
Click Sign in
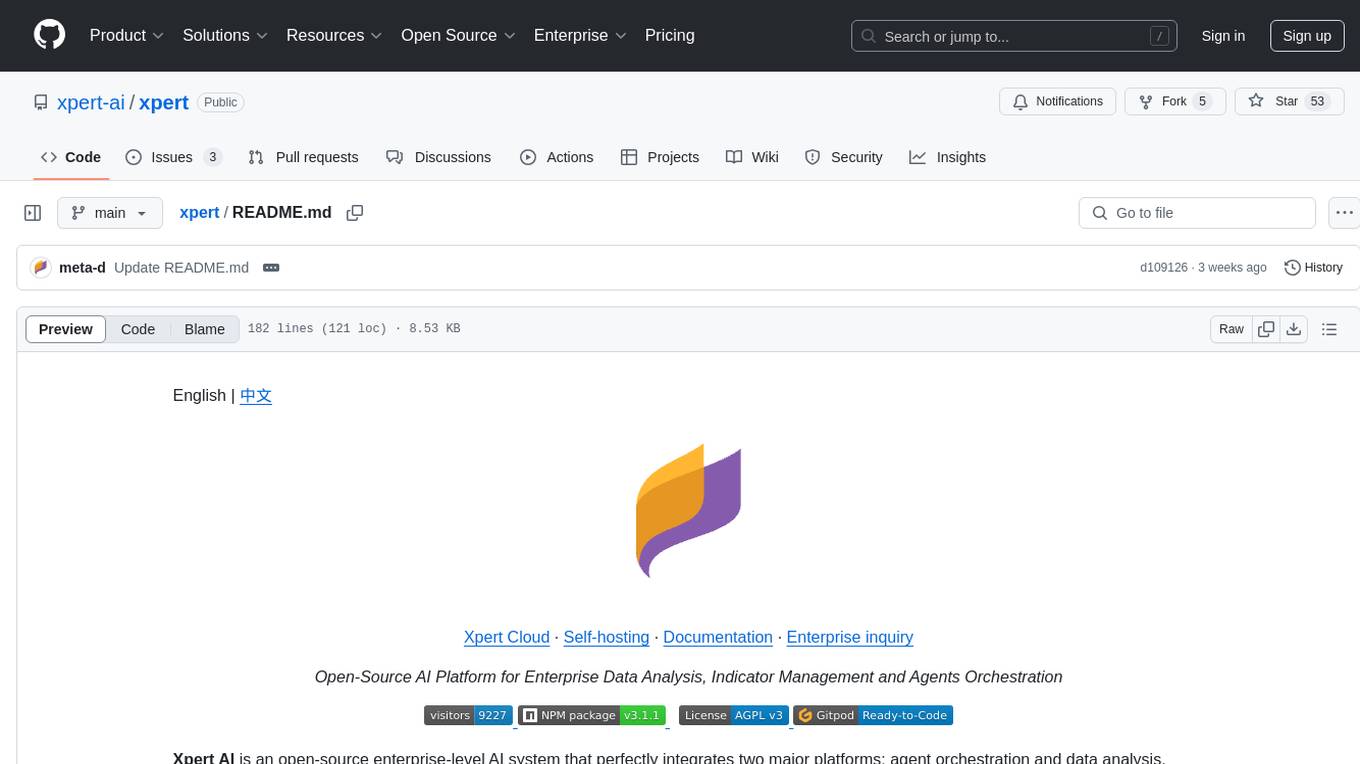1223,36
